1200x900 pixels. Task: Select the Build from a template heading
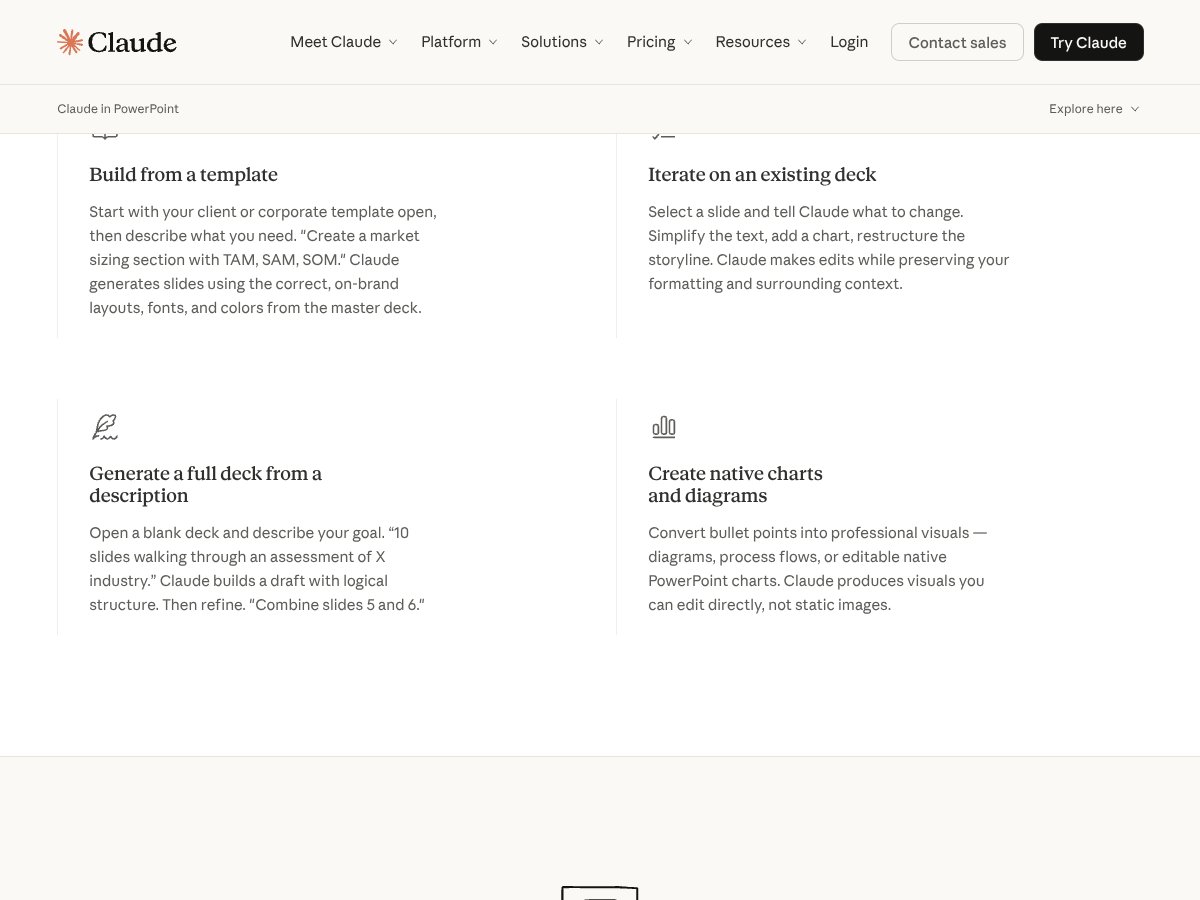[183, 175]
